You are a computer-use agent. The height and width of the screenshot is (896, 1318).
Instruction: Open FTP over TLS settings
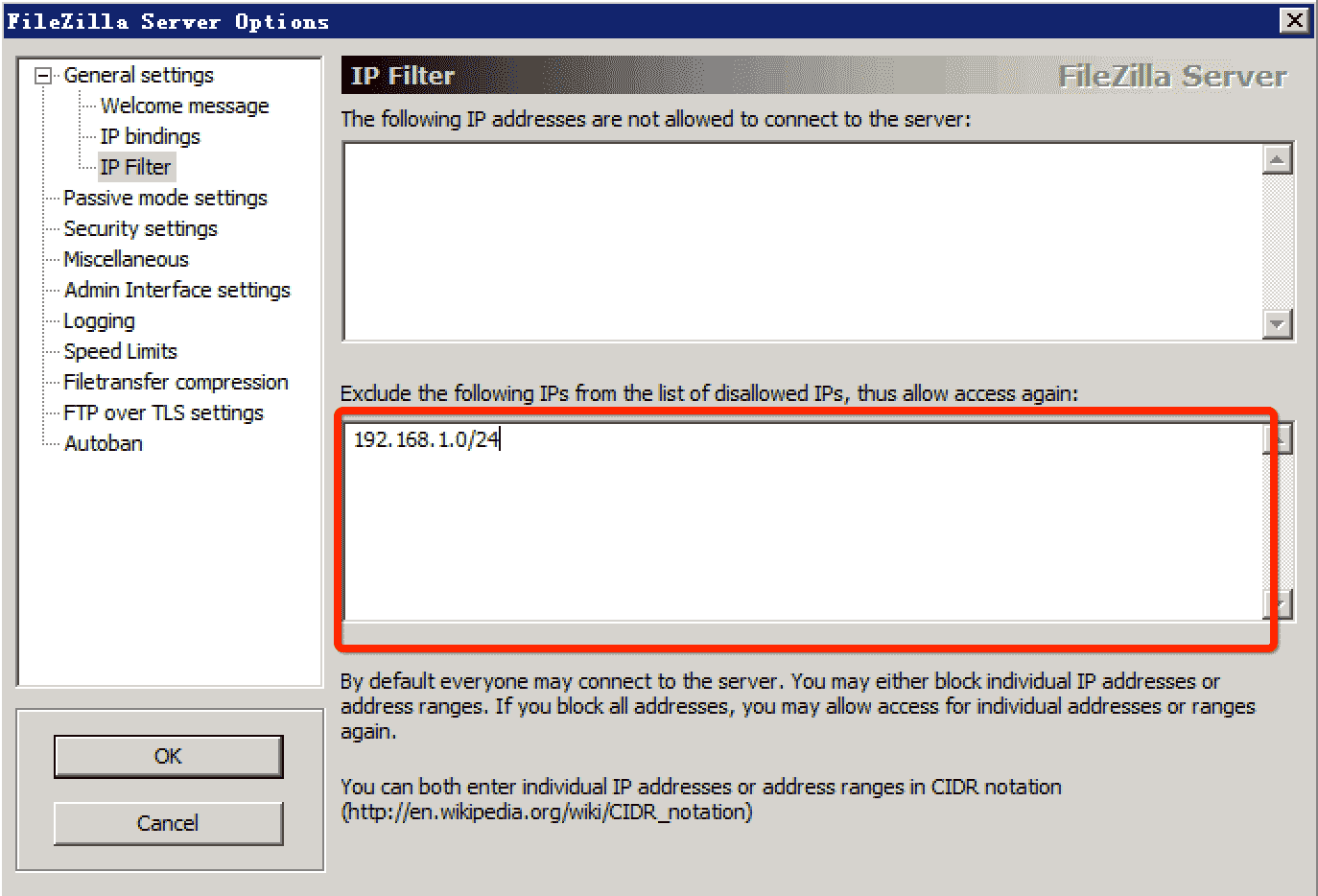point(163,413)
